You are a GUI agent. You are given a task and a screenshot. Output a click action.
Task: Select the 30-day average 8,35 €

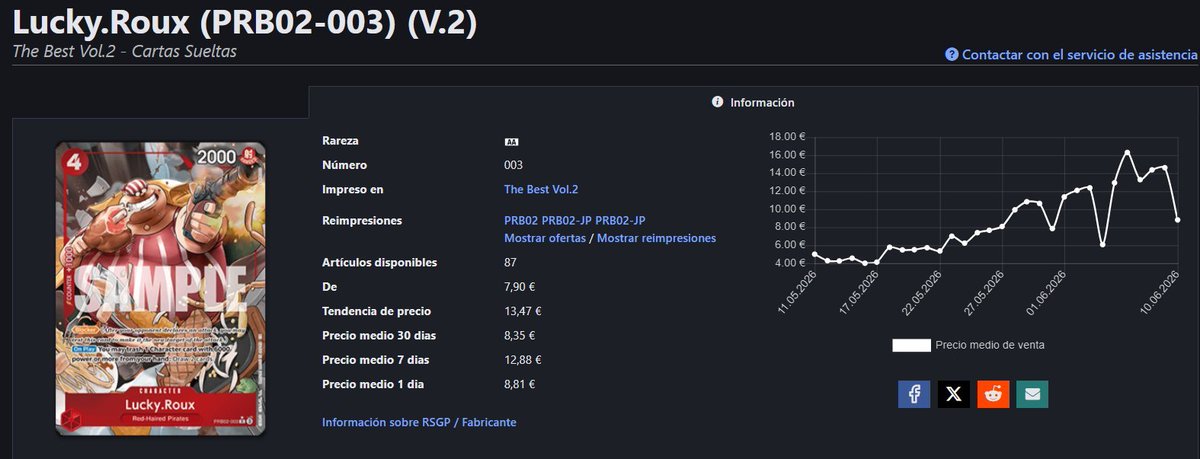(x=520, y=335)
